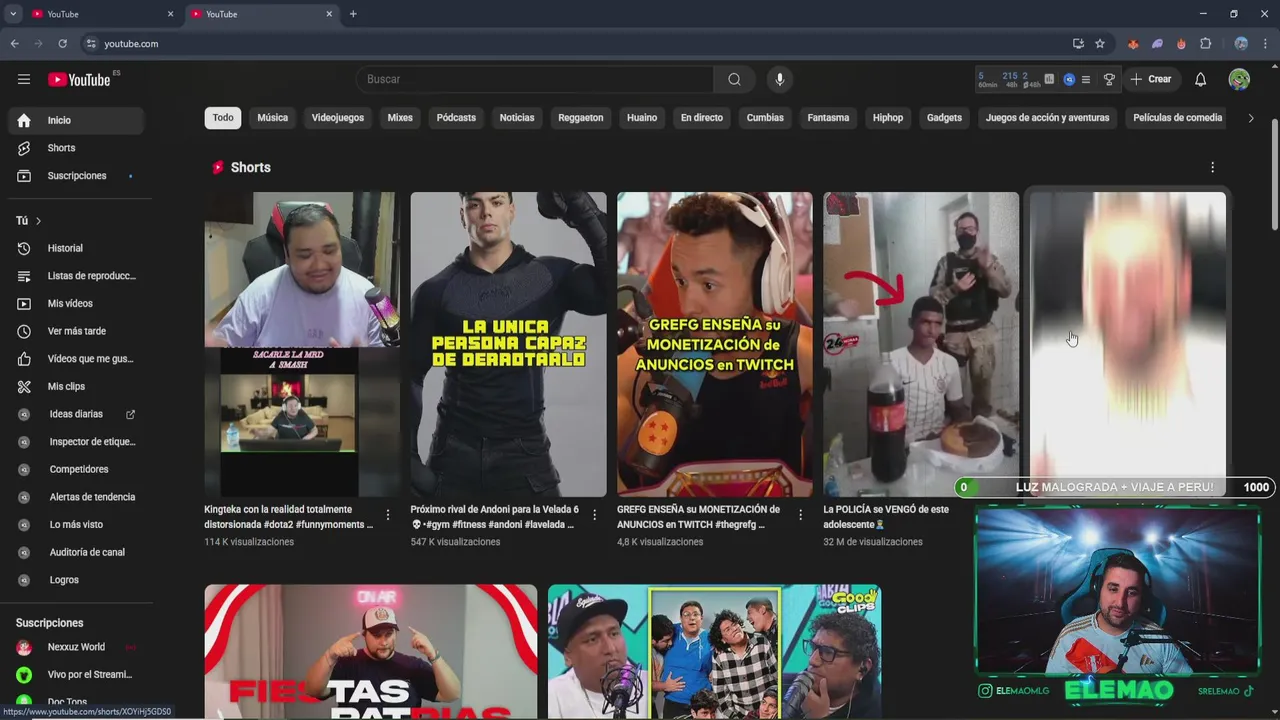Open Ideas diarias in the sidebar
This screenshot has width=1280, height=720.
tap(76, 414)
